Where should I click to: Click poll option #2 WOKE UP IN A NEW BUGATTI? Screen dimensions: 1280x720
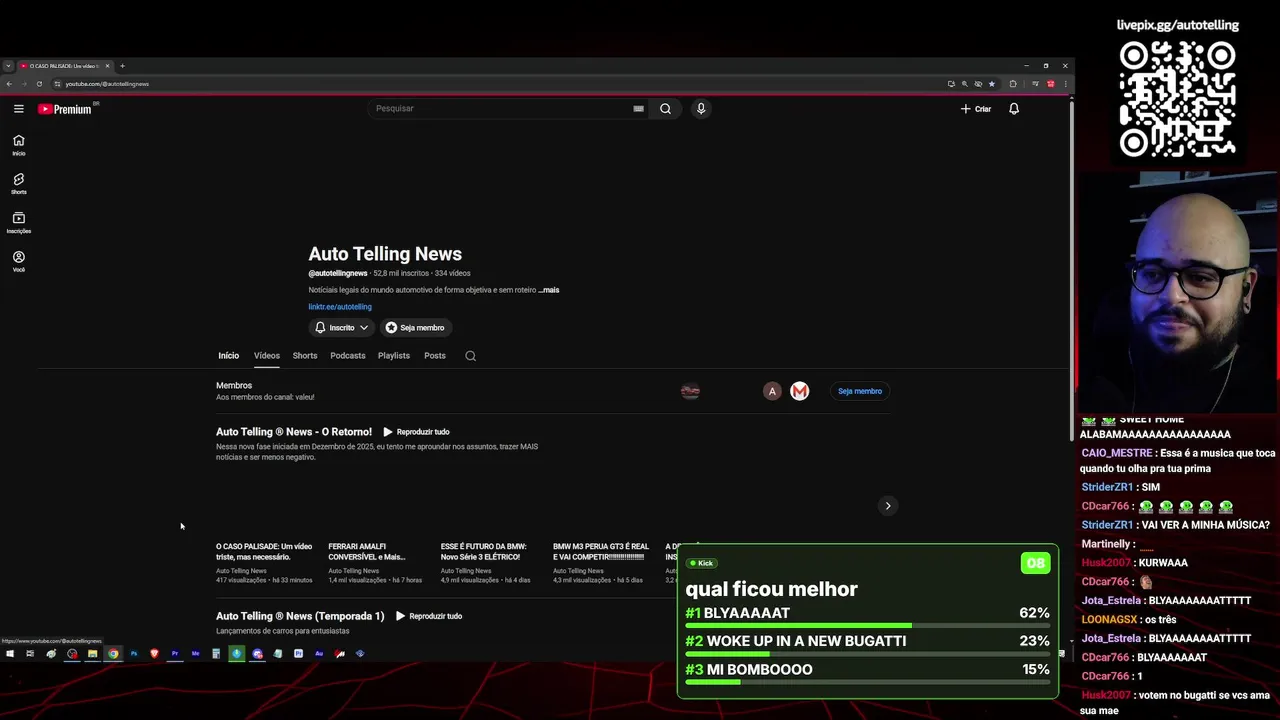pos(867,644)
